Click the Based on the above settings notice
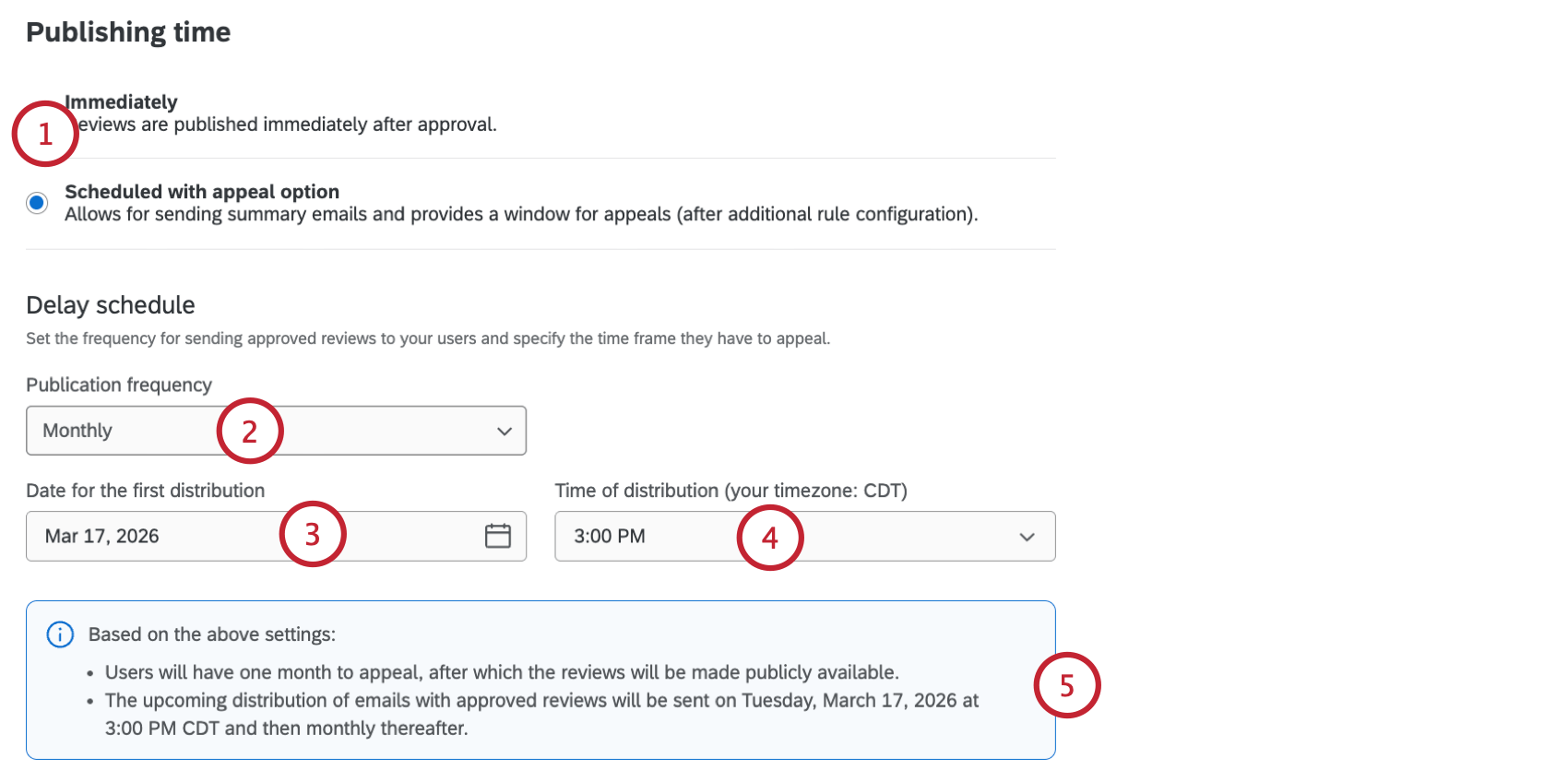This screenshot has width=1568, height=782. [x=211, y=634]
